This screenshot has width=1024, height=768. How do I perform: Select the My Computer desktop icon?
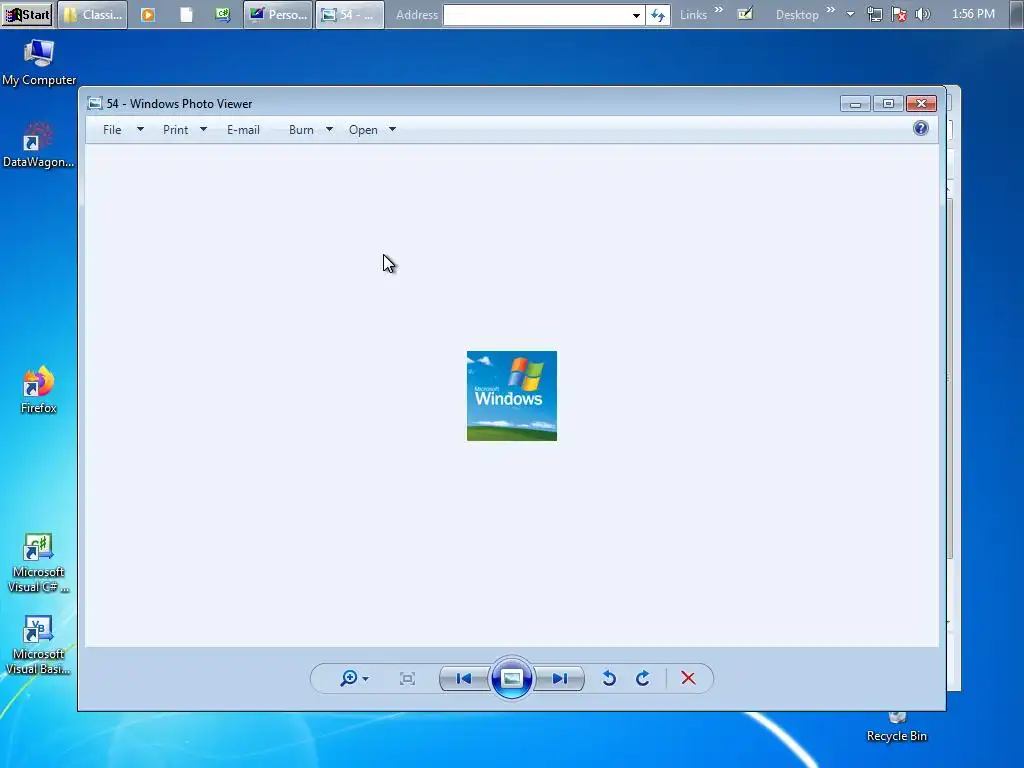coord(39,63)
